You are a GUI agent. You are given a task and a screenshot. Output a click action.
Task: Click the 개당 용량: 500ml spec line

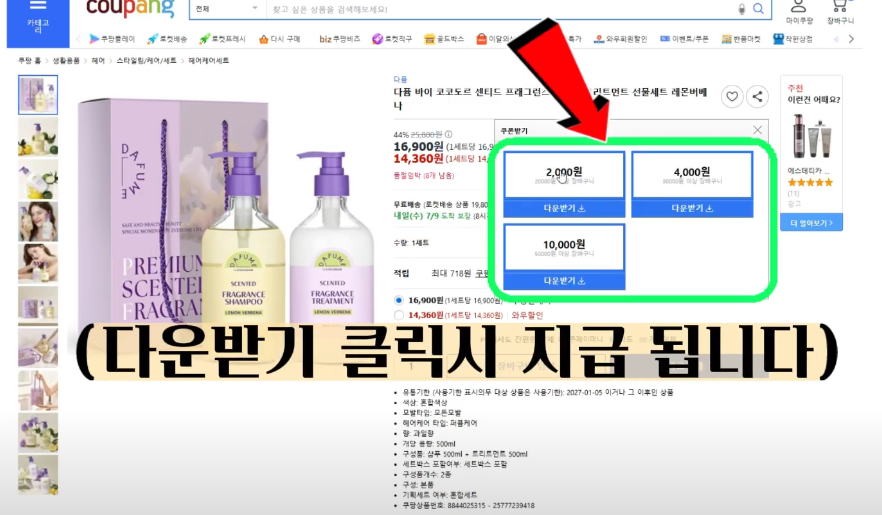(x=429, y=444)
